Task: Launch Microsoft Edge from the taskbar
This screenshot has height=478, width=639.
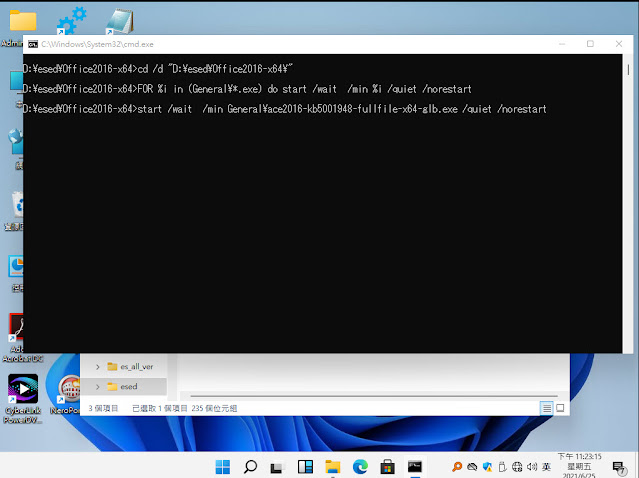Action: point(360,467)
